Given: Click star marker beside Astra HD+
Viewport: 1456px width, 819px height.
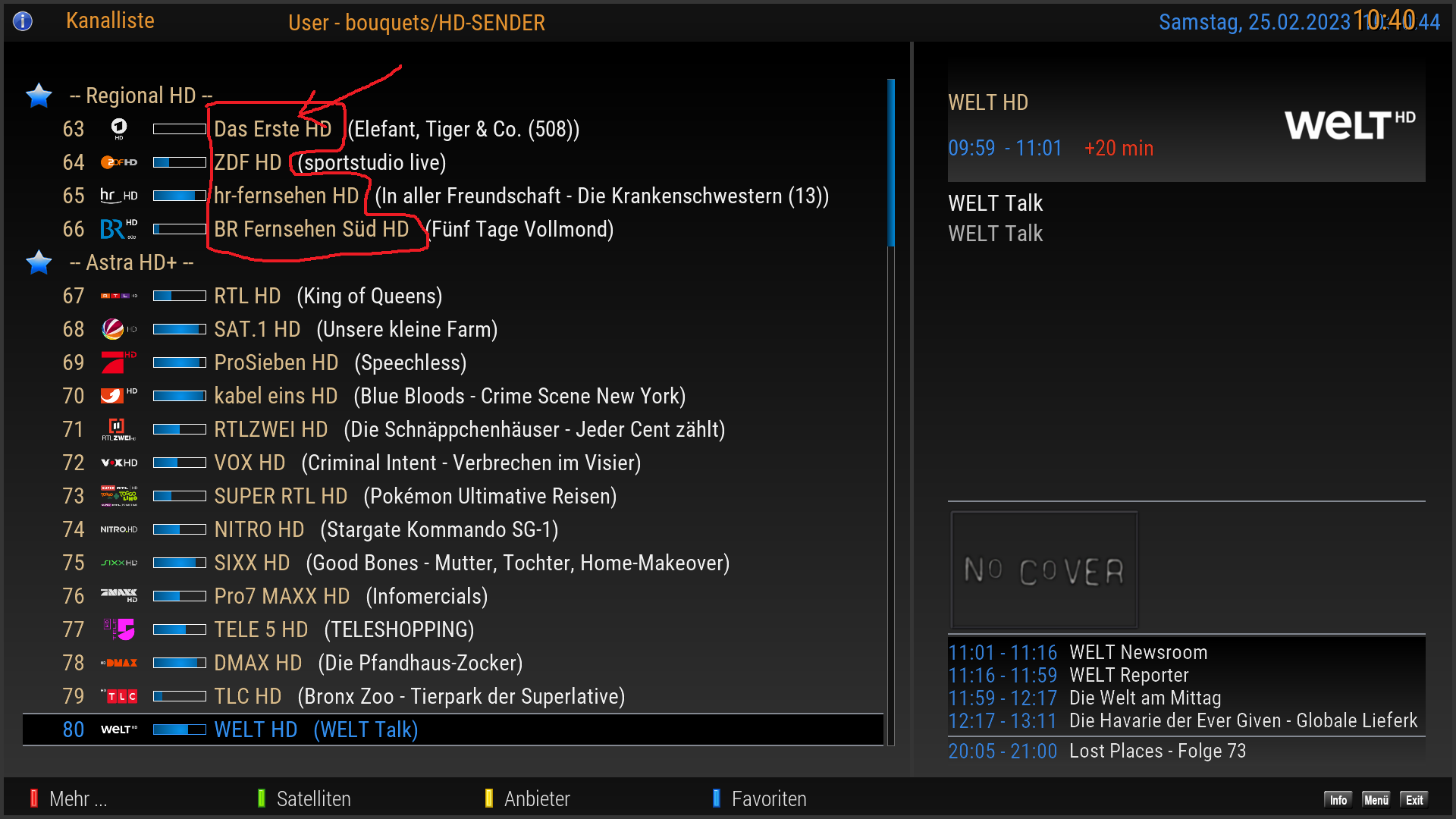Looking at the screenshot, I should 39,262.
